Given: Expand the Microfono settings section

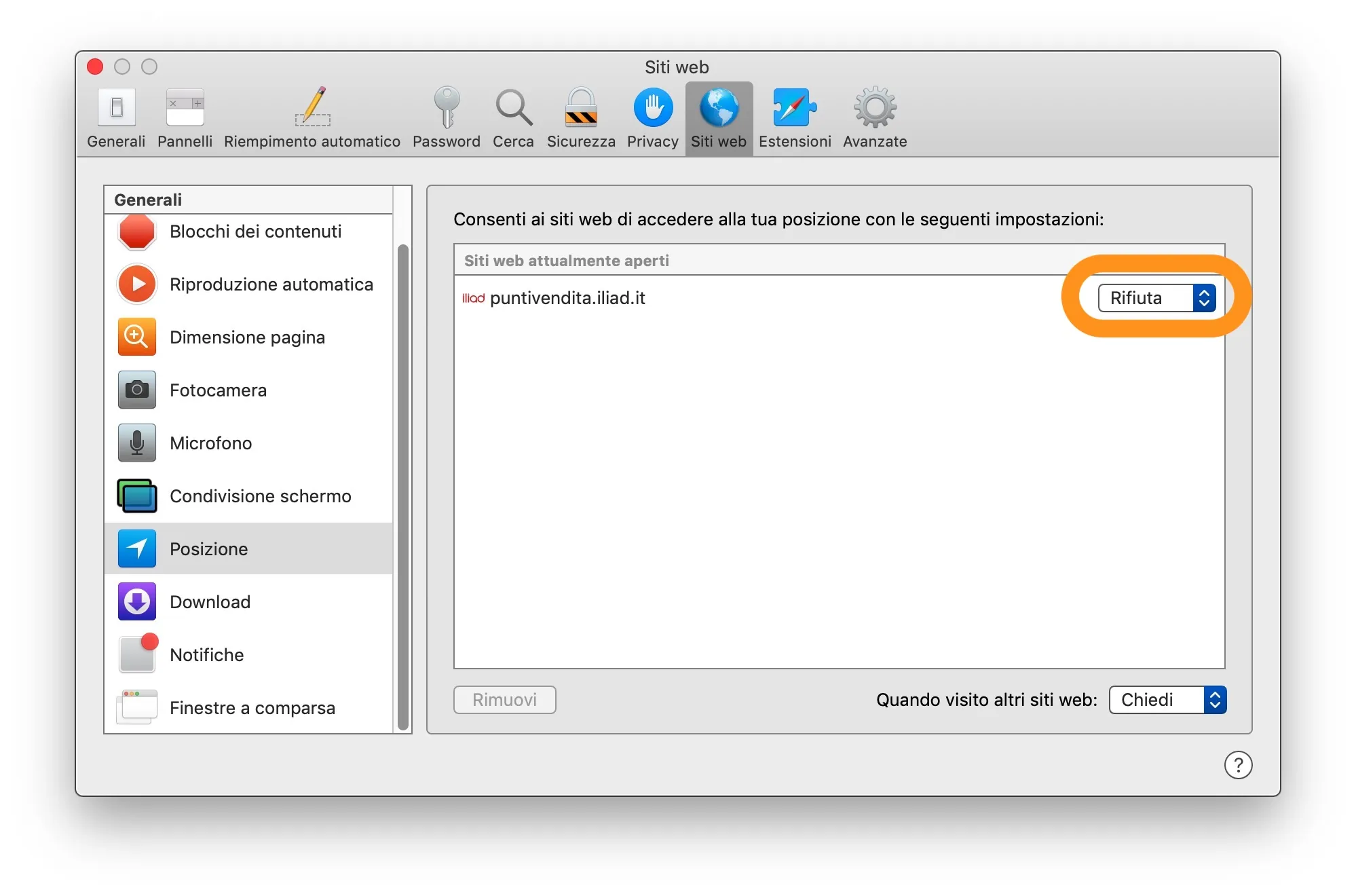Looking at the screenshot, I should click(x=211, y=443).
